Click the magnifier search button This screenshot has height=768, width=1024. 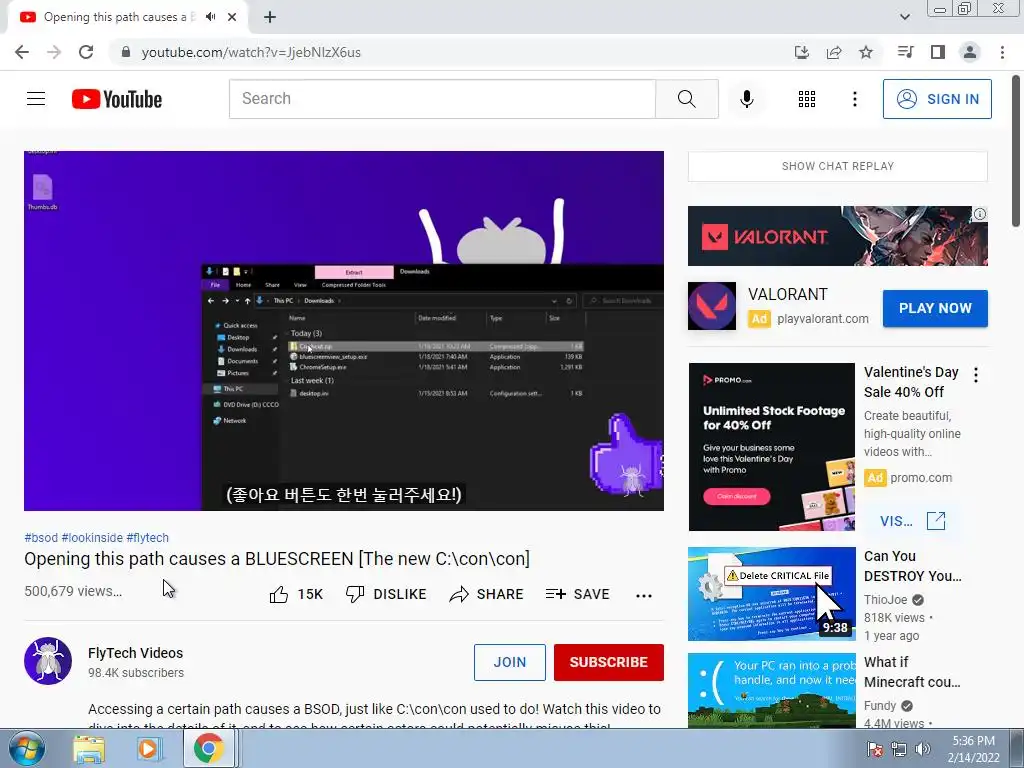(x=686, y=99)
